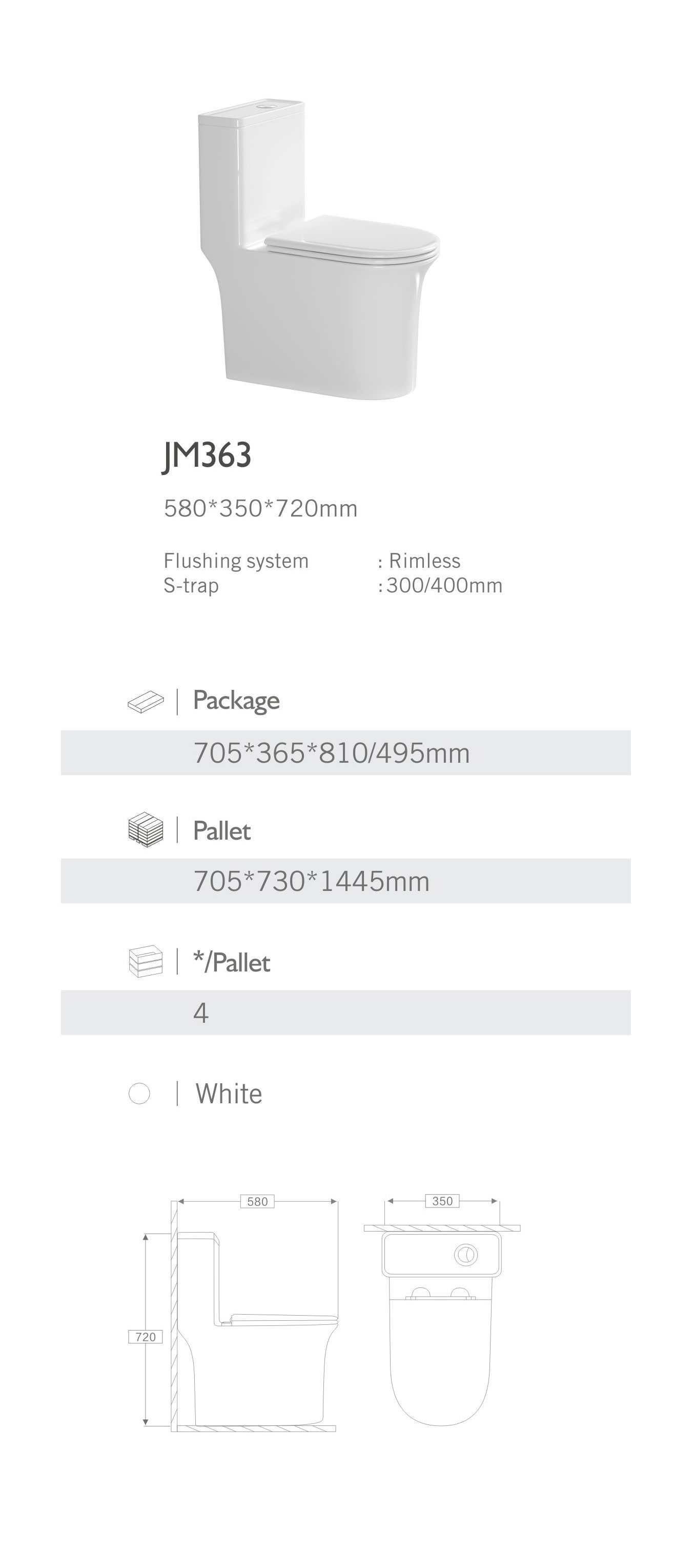Image resolution: width=674 pixels, height=1568 pixels.
Task: Click the 350 dimension label in the top view
Action: tap(442, 1200)
